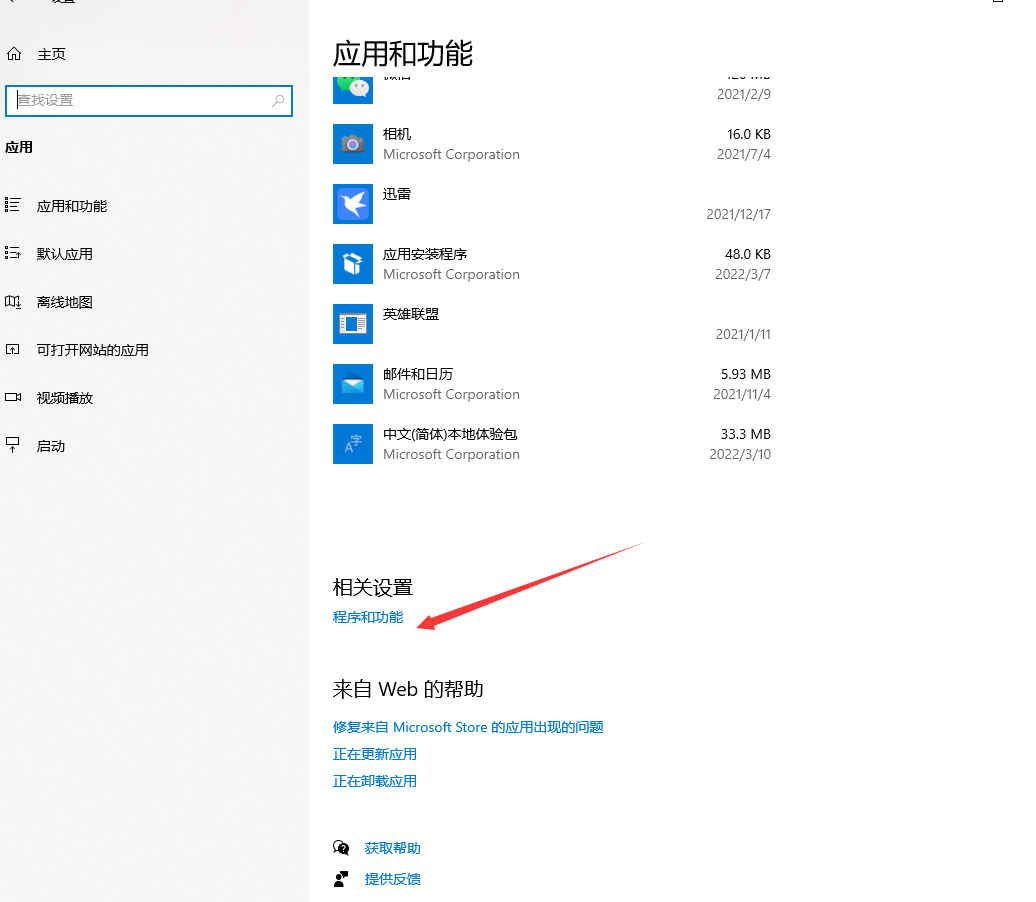Open 离线地图 sidebar section
This screenshot has height=902, width=1036.
[65, 303]
